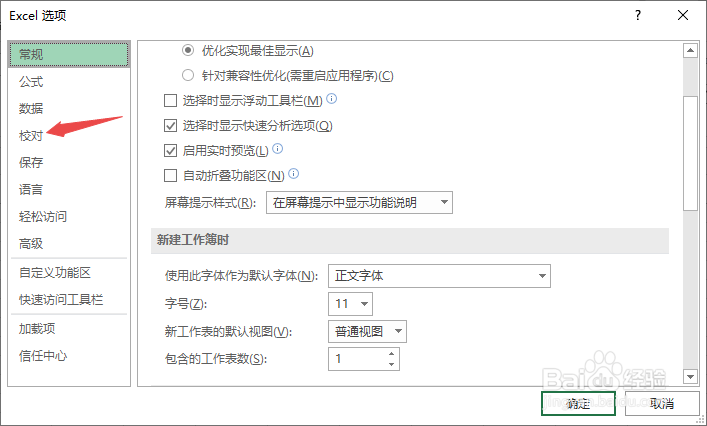The image size is (707, 426).
Task: Click scrollbar down arrow in options pane
Action: tap(689, 375)
